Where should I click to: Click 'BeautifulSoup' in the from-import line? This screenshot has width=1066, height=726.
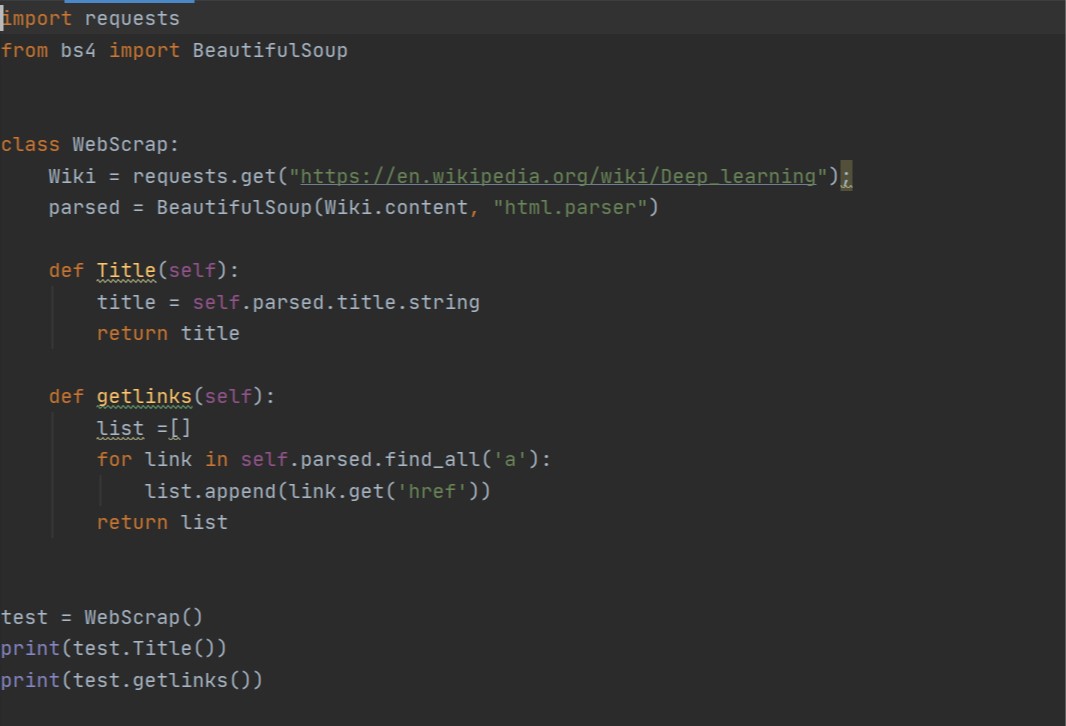pos(270,50)
